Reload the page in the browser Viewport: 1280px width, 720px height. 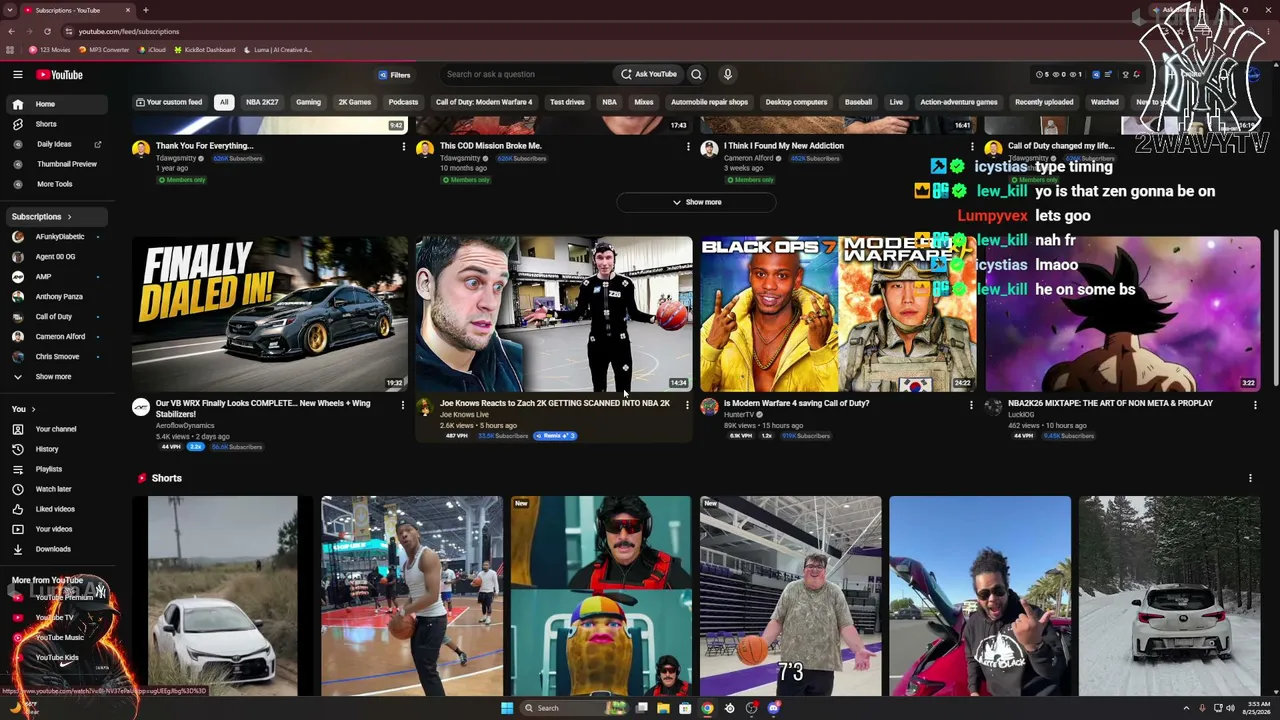(x=47, y=31)
